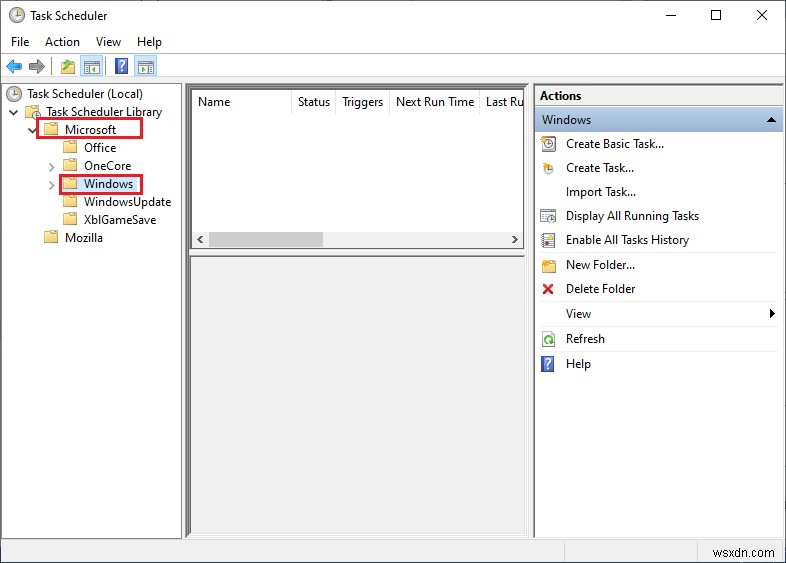The height and width of the screenshot is (563, 786).
Task: Click the blue Back arrow in toolbar
Action: click(14, 66)
